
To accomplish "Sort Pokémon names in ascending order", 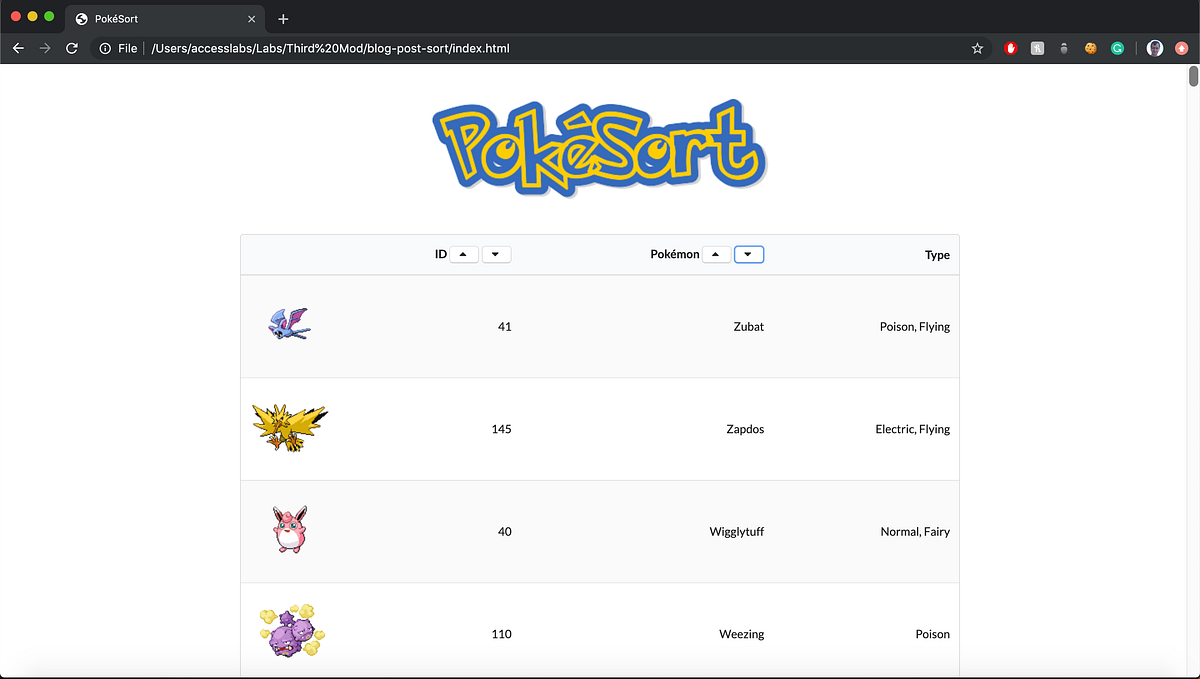I will [x=715, y=254].
